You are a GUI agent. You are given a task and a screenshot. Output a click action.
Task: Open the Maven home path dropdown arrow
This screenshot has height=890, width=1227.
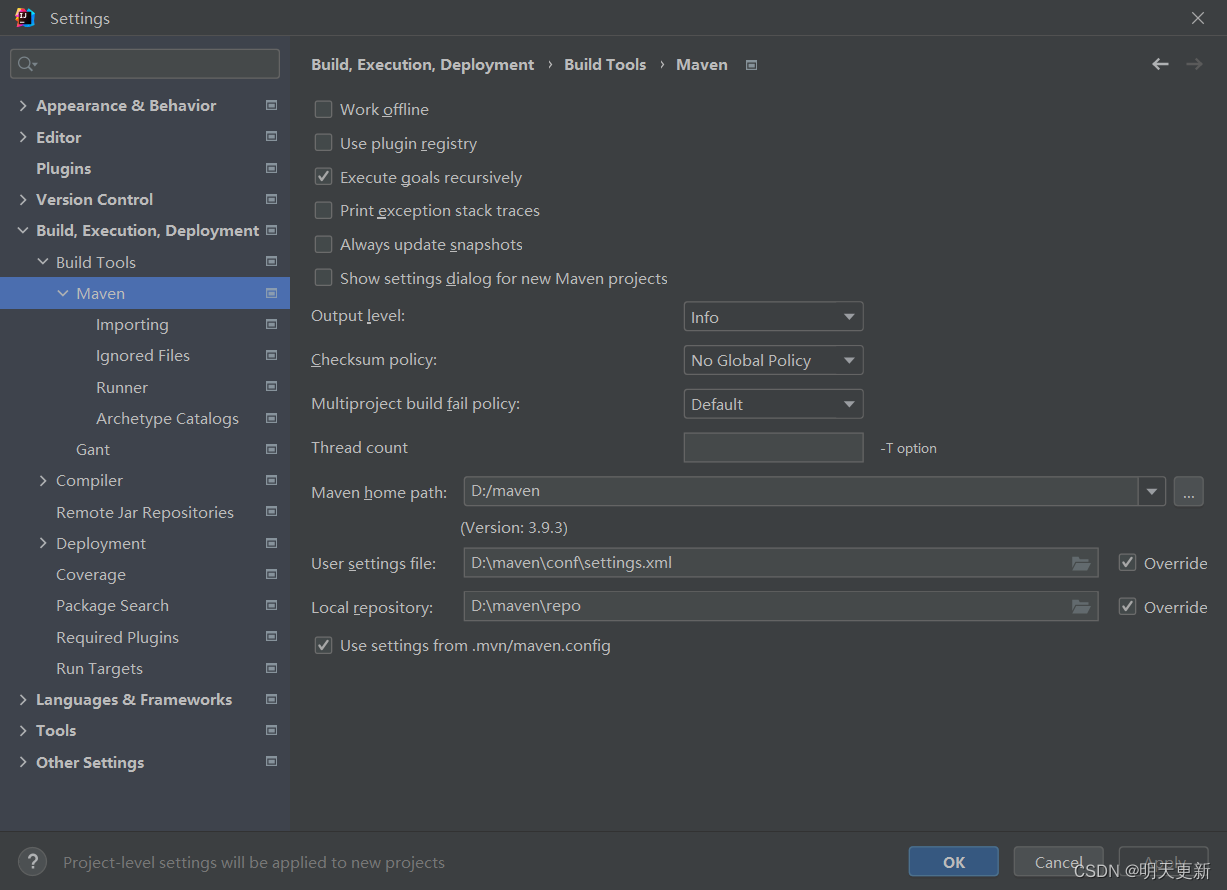click(1152, 491)
